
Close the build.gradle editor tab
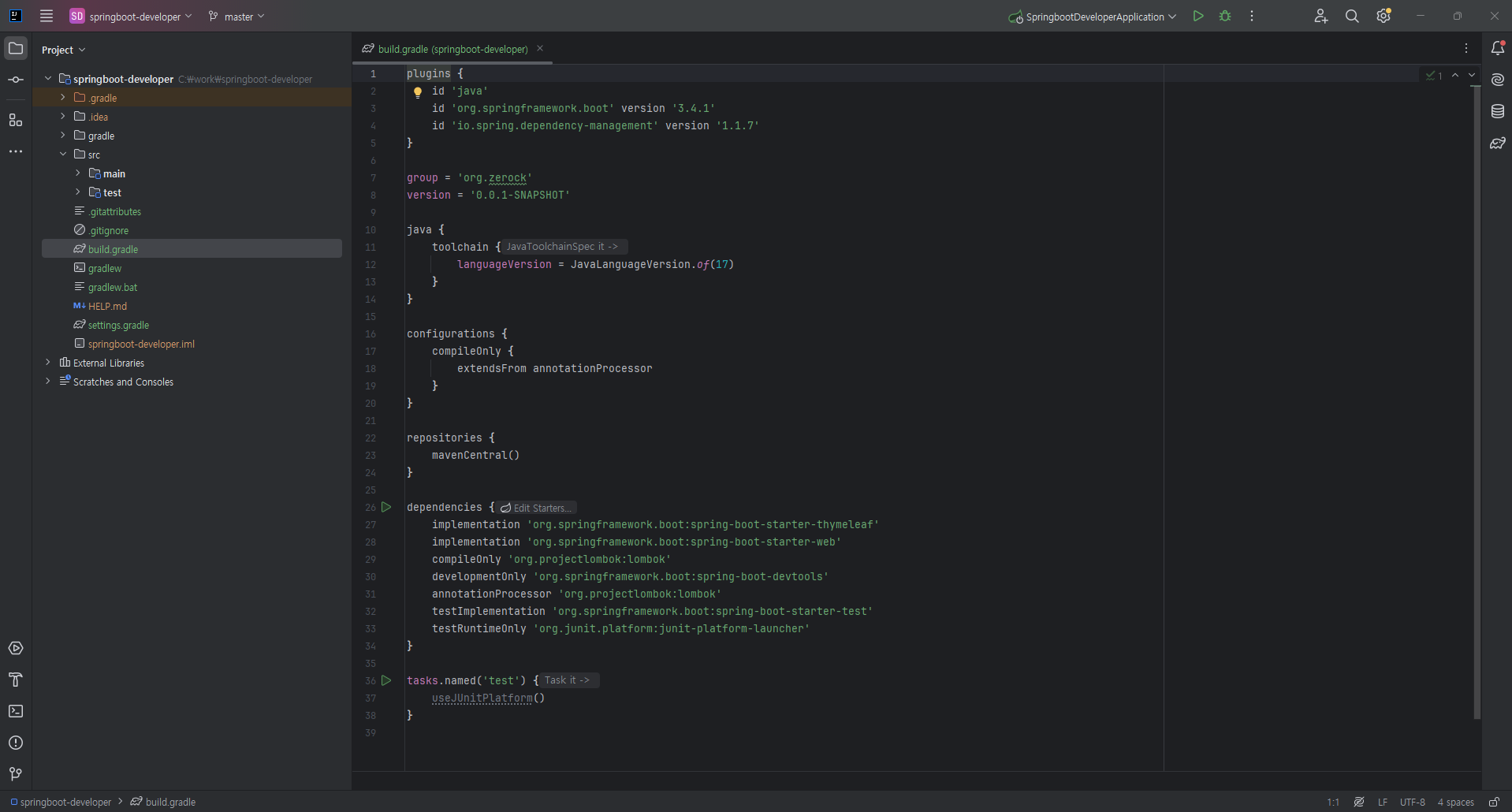(x=540, y=48)
